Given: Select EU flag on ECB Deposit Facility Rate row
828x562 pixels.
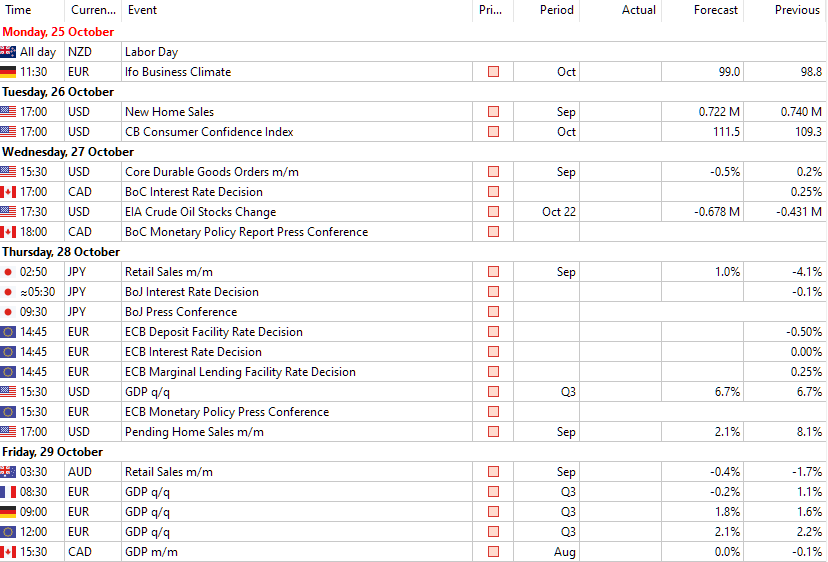Looking at the screenshot, I should (x=8, y=332).
